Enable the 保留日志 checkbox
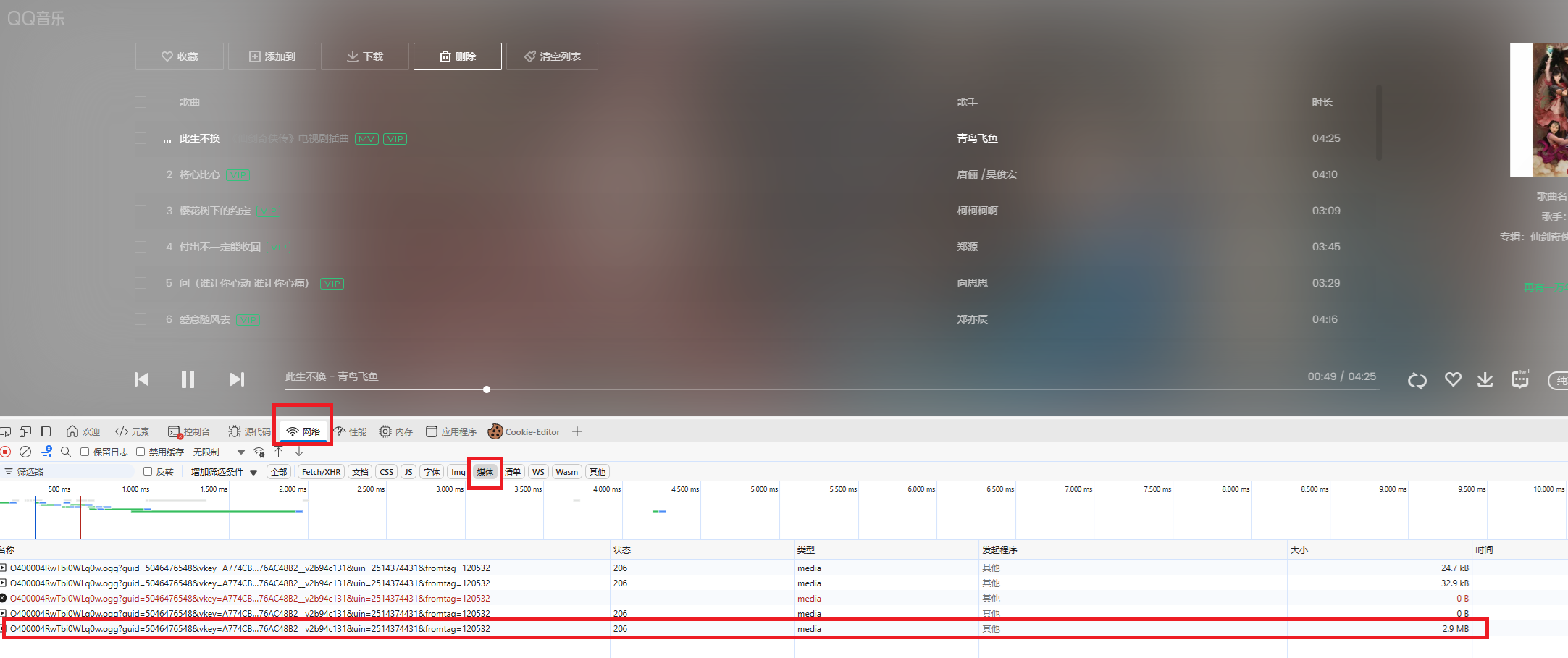The height and width of the screenshot is (658, 1568). click(85, 452)
